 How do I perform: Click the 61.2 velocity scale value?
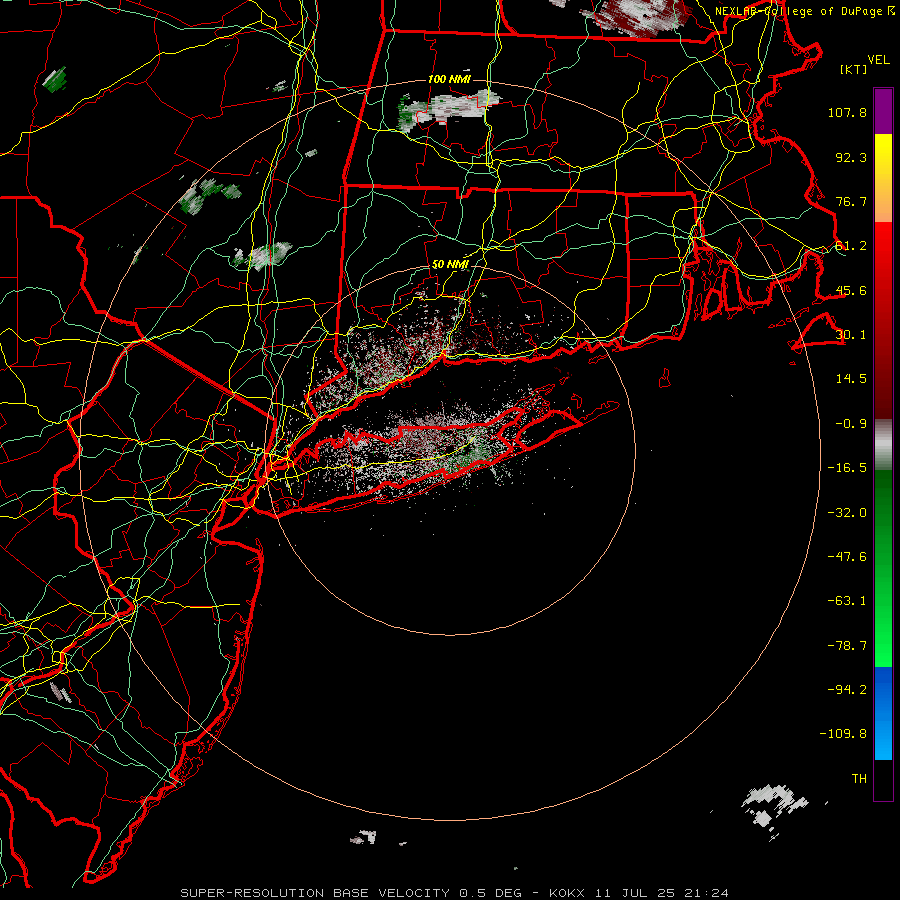[851, 246]
